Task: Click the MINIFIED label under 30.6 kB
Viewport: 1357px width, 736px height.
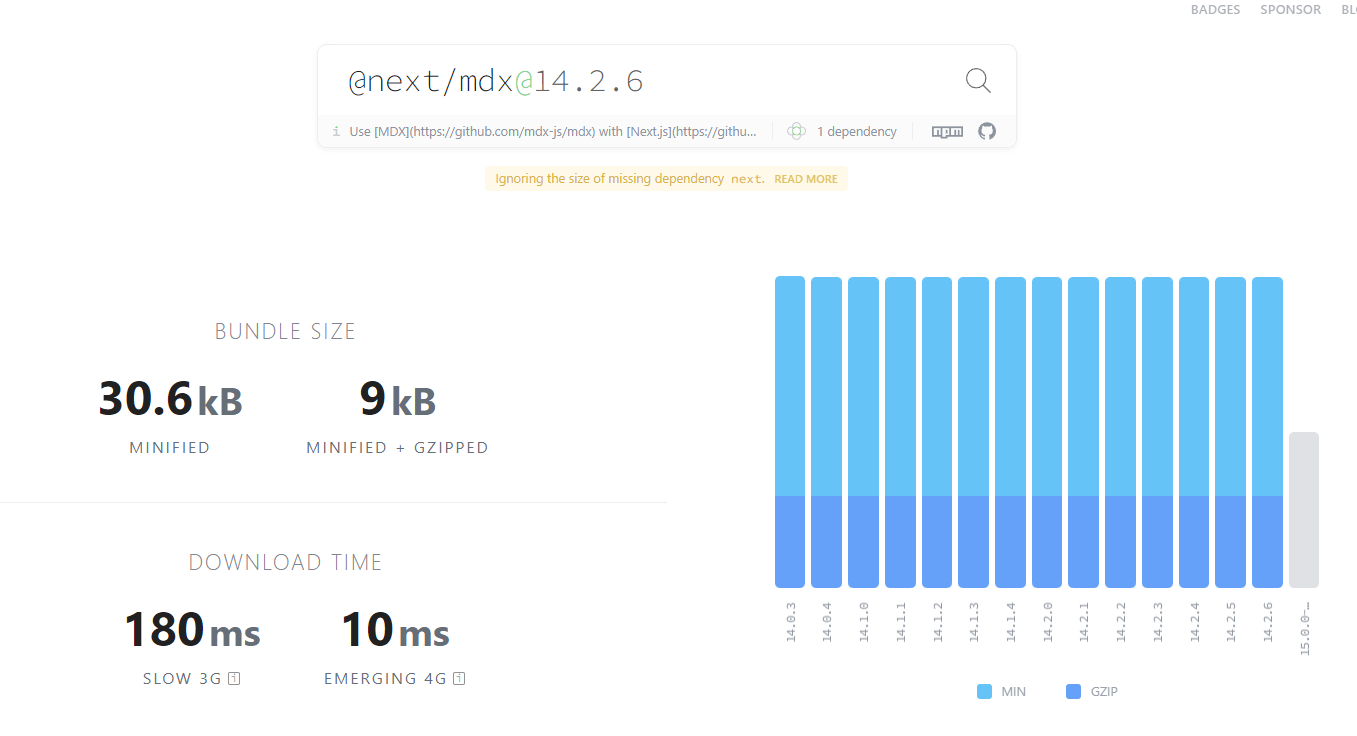Action: tap(170, 448)
